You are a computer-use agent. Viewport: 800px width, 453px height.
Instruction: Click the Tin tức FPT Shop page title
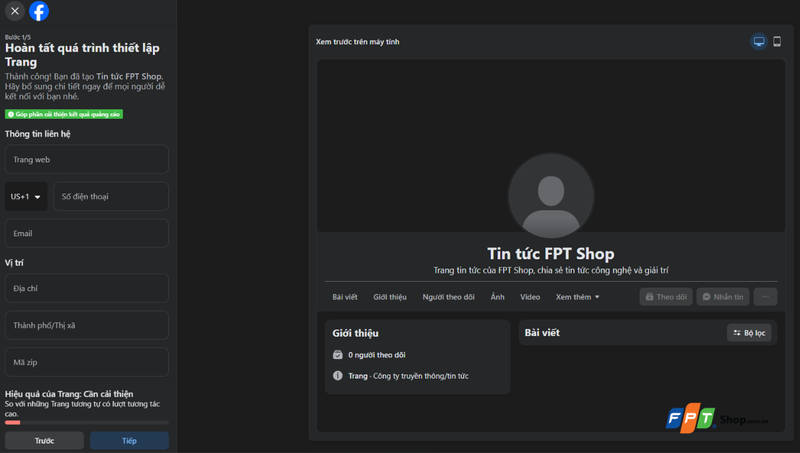[x=551, y=254]
